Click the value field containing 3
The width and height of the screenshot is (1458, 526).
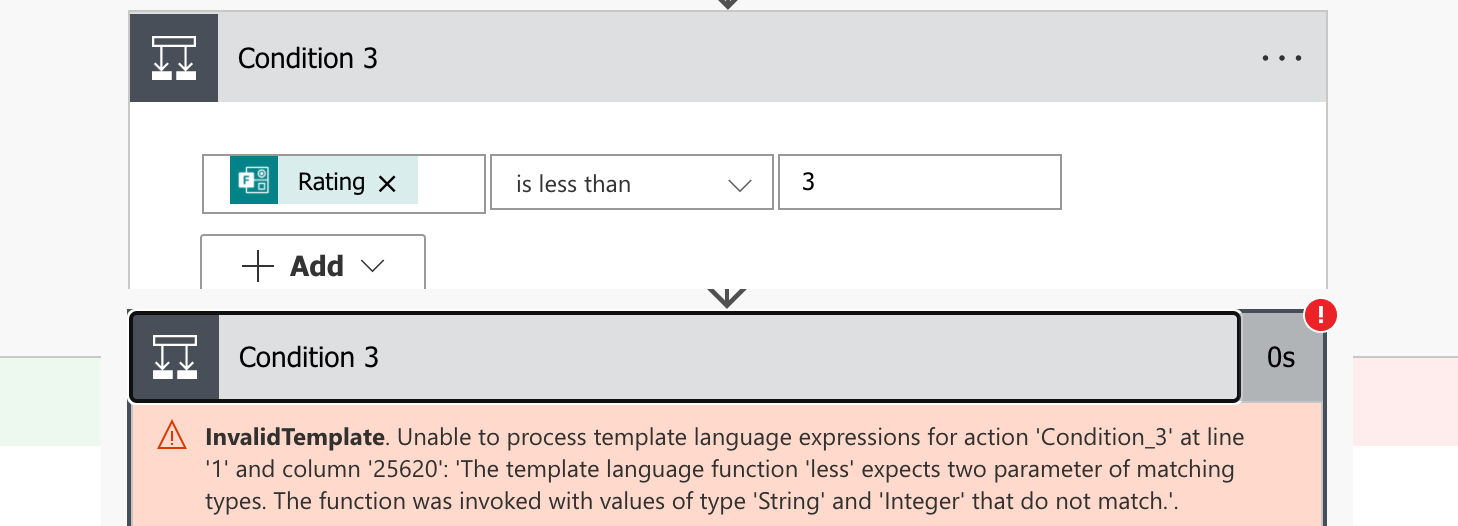[920, 182]
